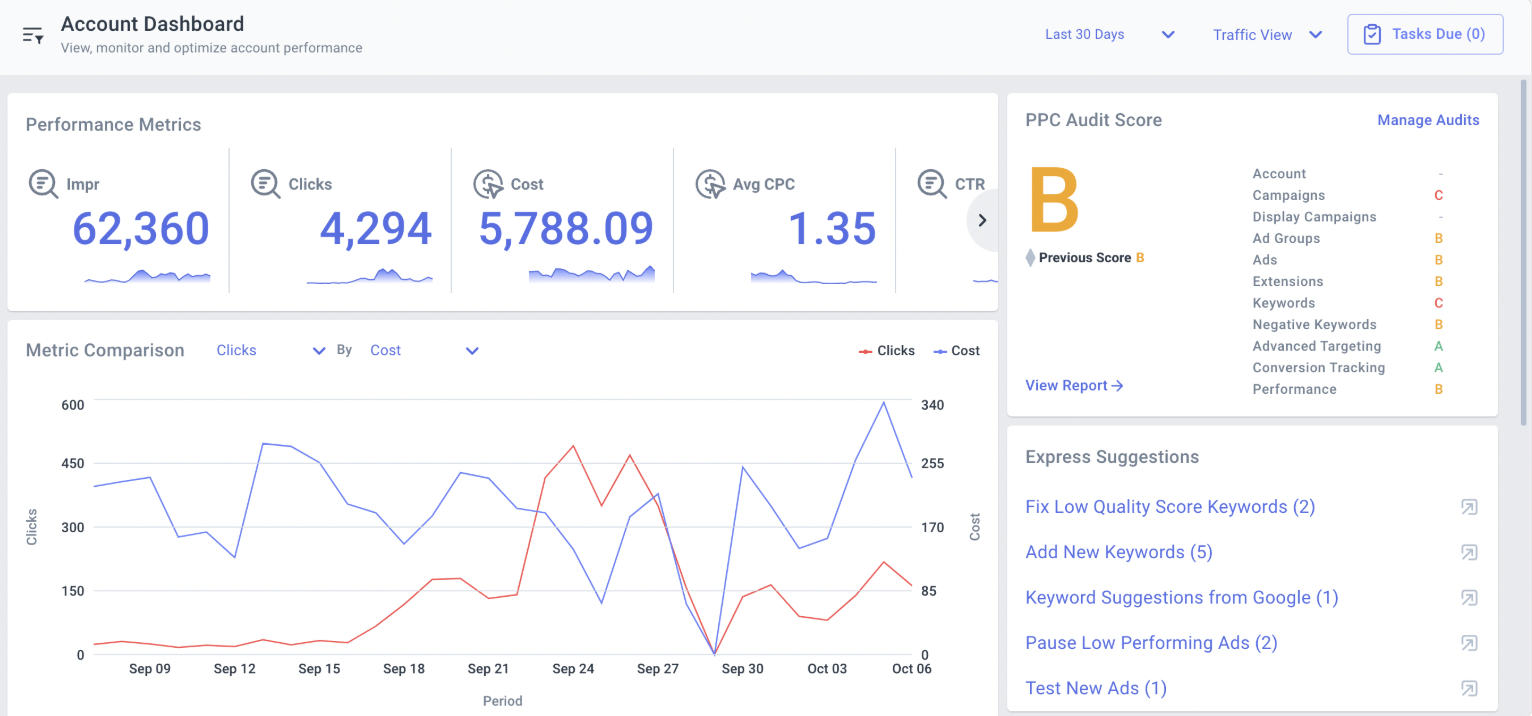Open the filter menu icon beside Account Dashboard

(33, 35)
